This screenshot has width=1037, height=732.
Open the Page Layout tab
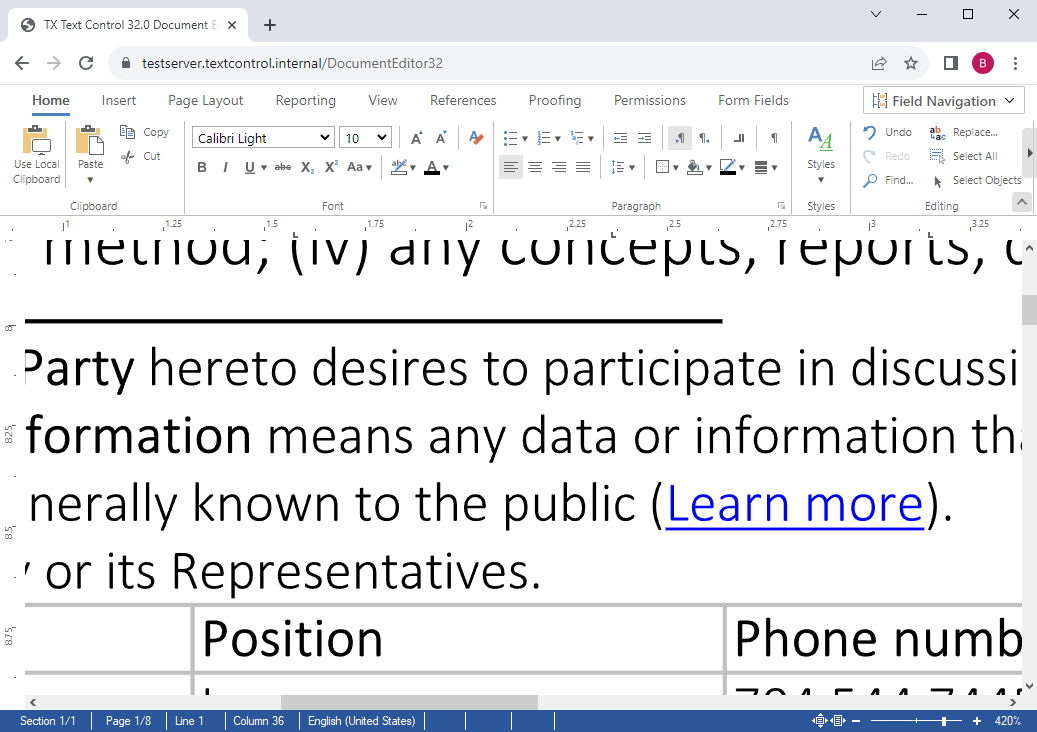(206, 100)
